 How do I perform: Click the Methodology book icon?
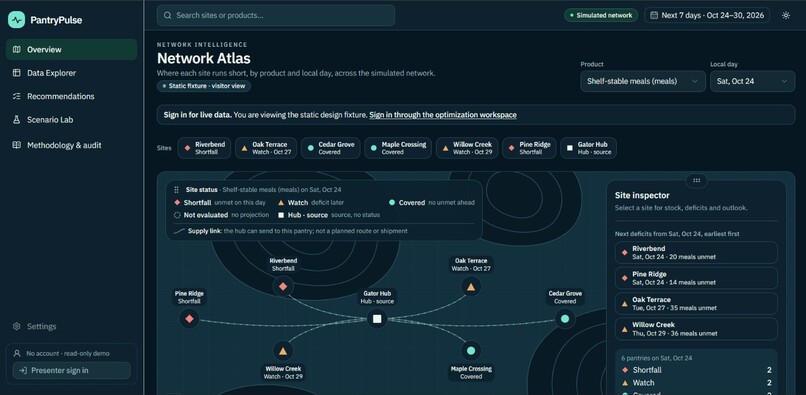(x=16, y=146)
